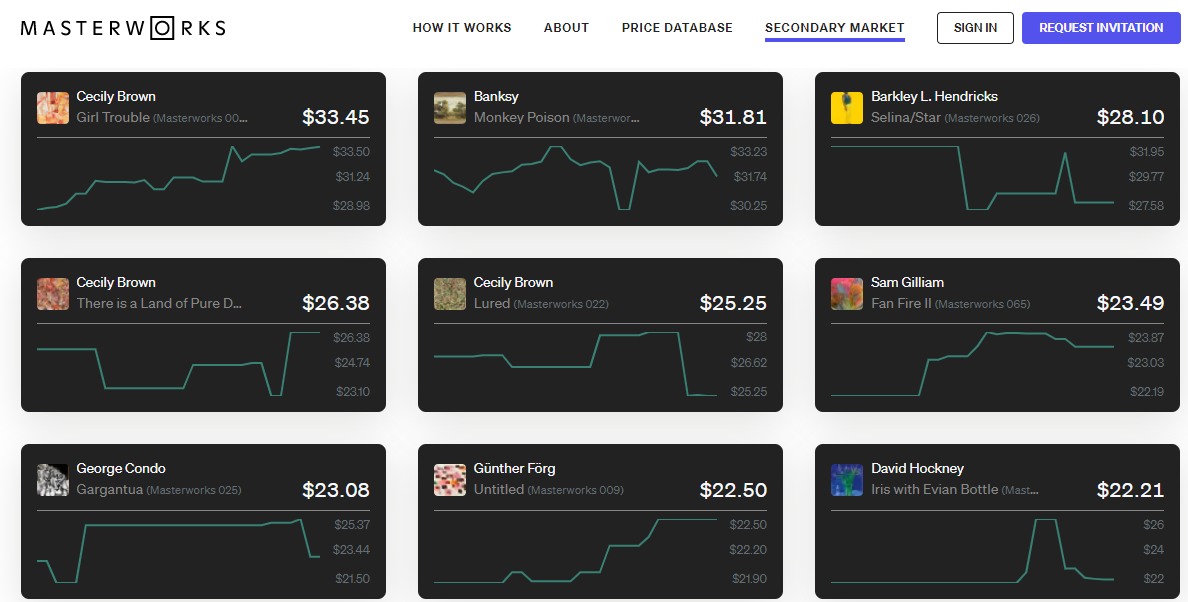Open Selina/Star artwork thumbnail
Viewport: 1188px width, 602px height.
[x=847, y=108]
